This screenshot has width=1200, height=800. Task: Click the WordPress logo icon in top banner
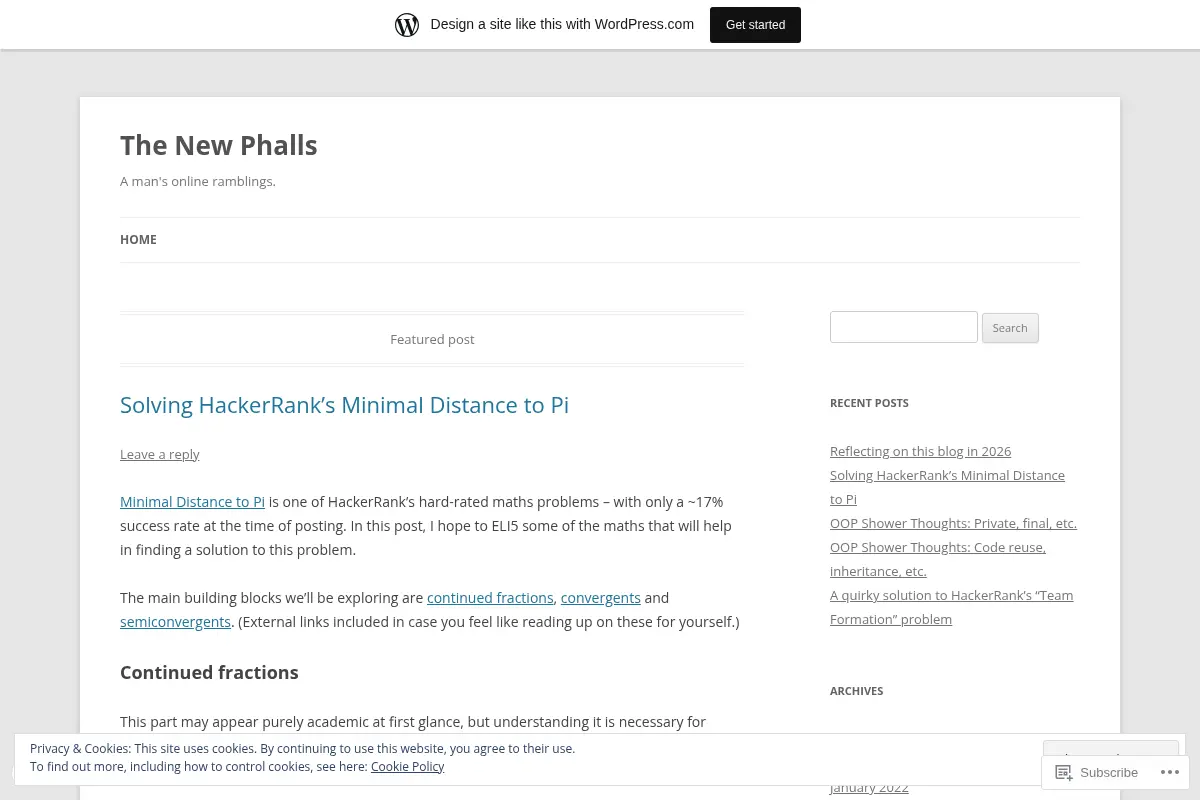coord(407,25)
